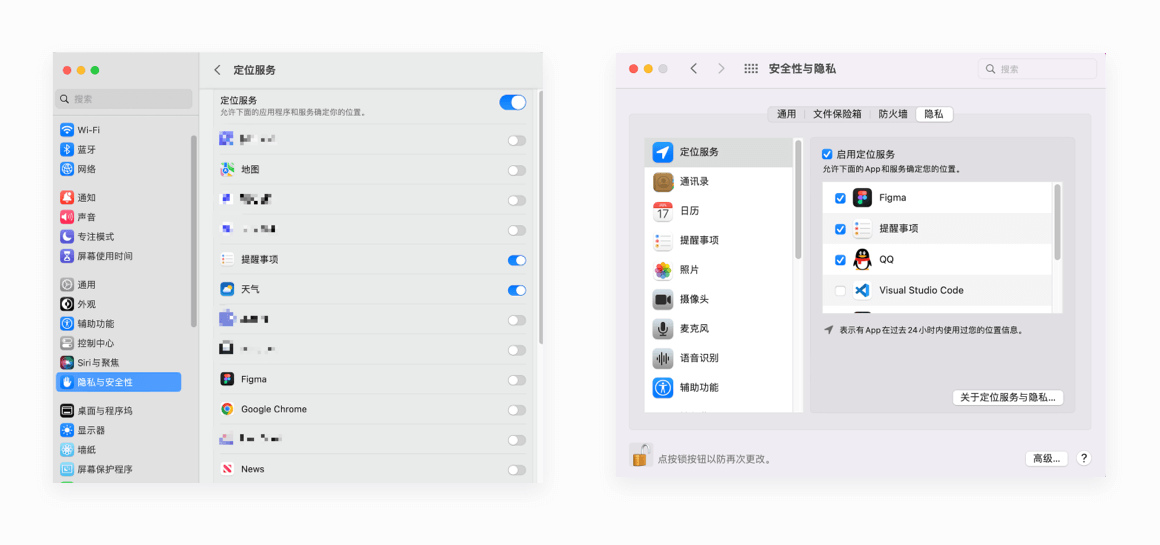The image size is (1160, 545).
Task: Select 摄像头 in the privacy category list
Action: click(x=718, y=299)
